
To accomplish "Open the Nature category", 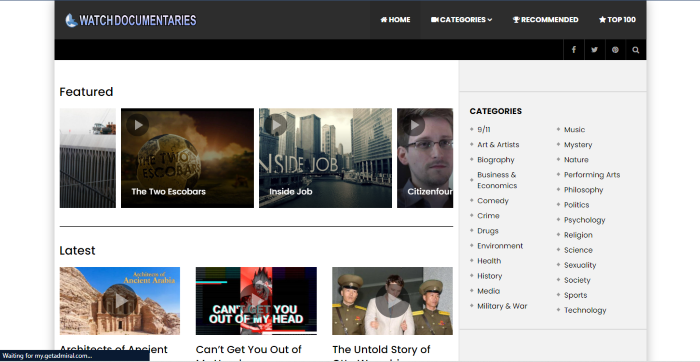I will click(576, 159).
